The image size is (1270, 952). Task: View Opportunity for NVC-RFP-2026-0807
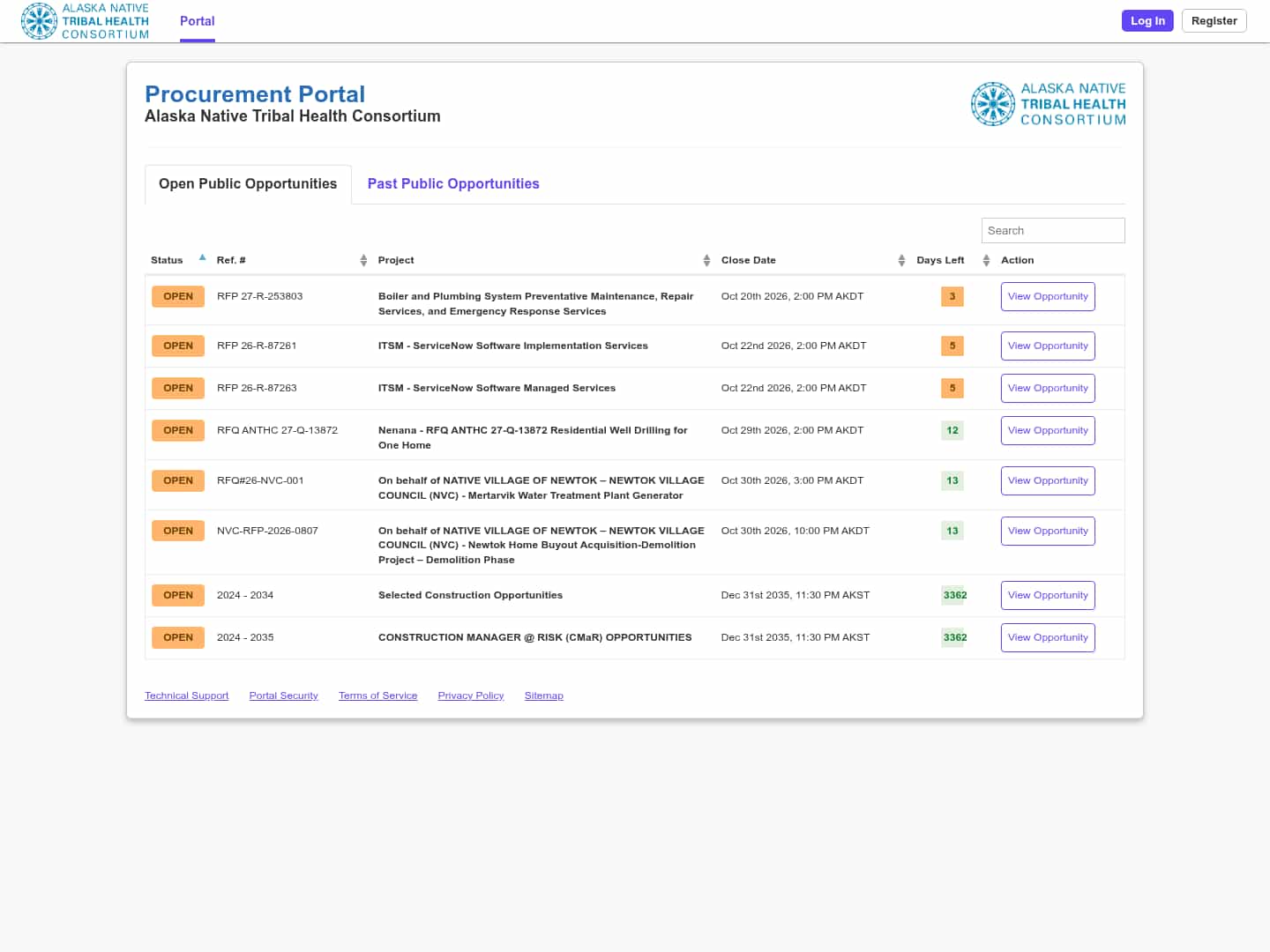pyautogui.click(x=1048, y=531)
